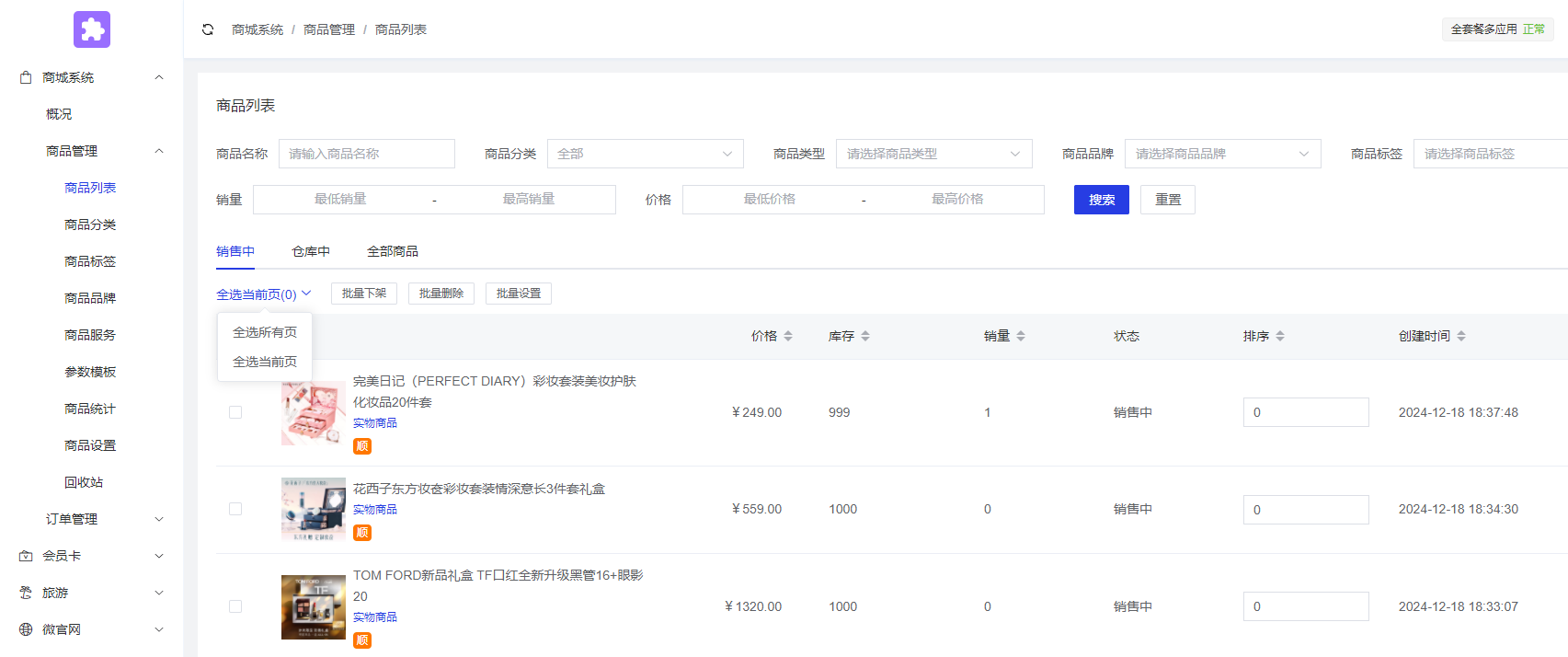This screenshot has width=1568, height=657.
Task: Click the purple puzzle-piece app logo
Action: pyautogui.click(x=92, y=29)
